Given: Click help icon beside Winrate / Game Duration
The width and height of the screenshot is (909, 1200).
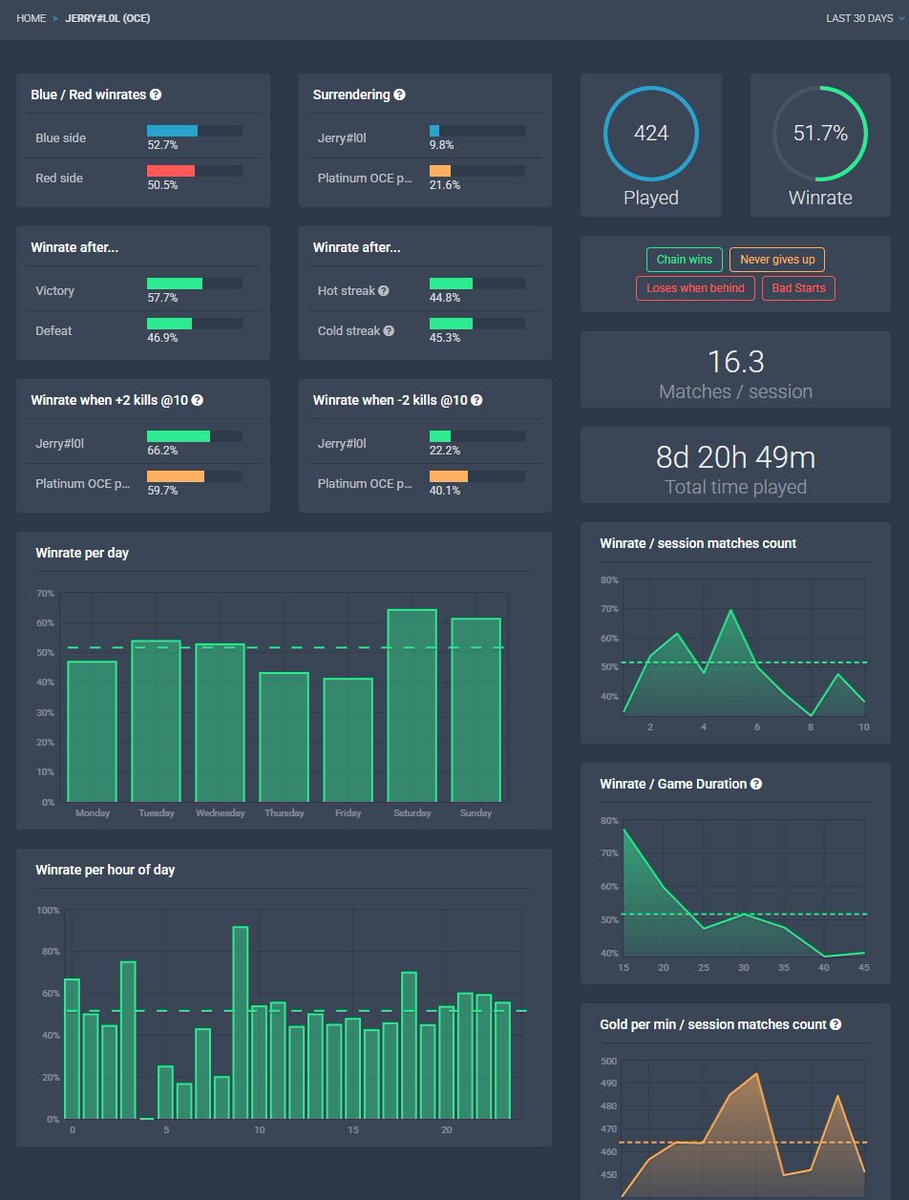Looking at the screenshot, I should pyautogui.click(x=756, y=784).
